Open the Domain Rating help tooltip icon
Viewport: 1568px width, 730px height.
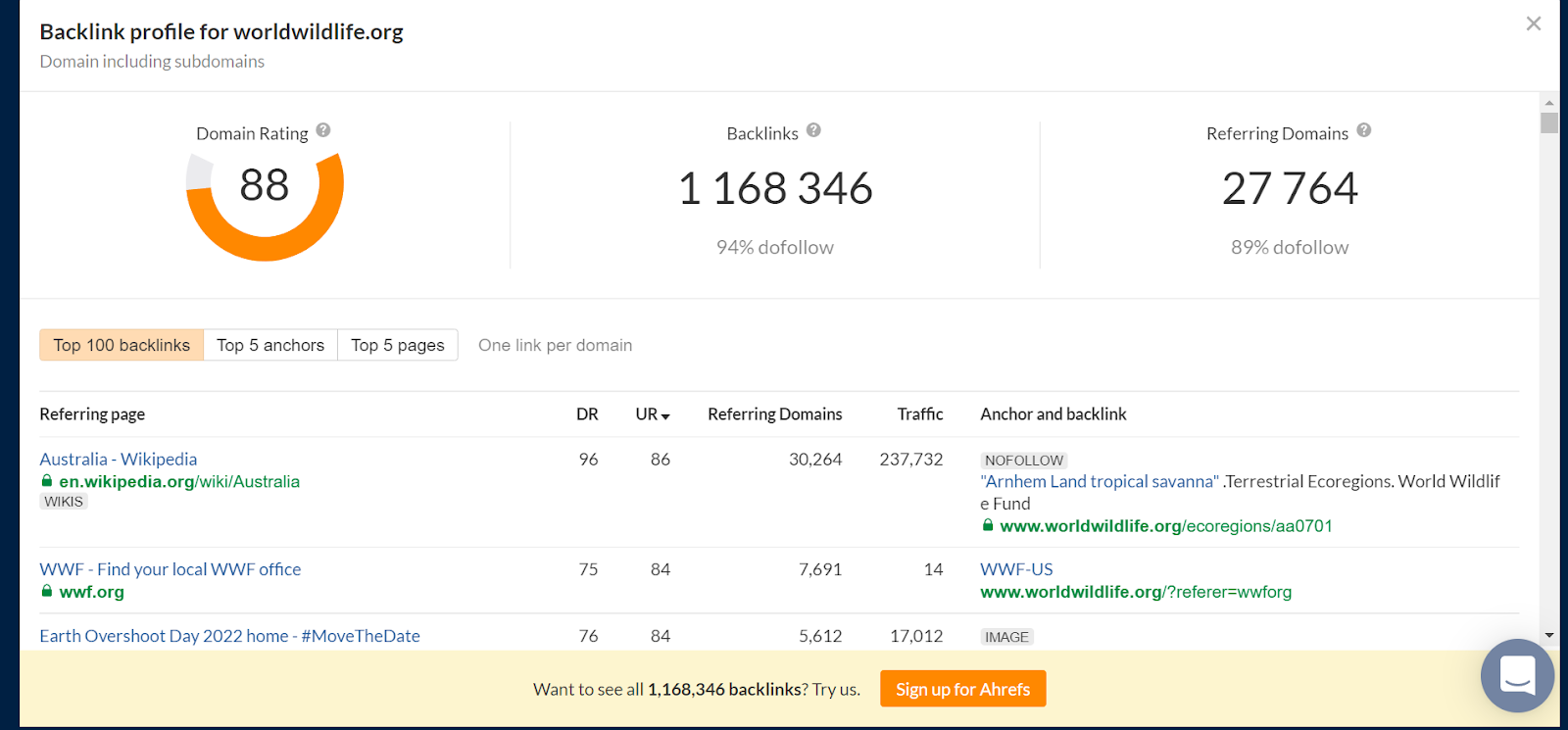pos(323,130)
